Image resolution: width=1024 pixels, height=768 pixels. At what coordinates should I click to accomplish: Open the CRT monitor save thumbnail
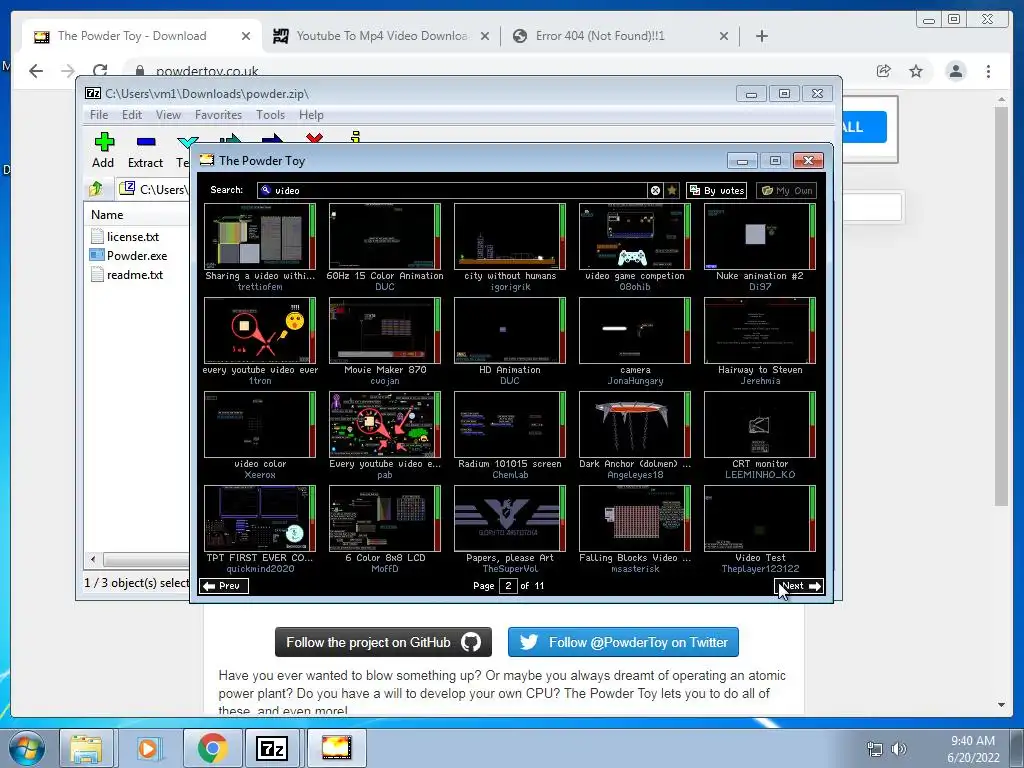click(x=760, y=424)
